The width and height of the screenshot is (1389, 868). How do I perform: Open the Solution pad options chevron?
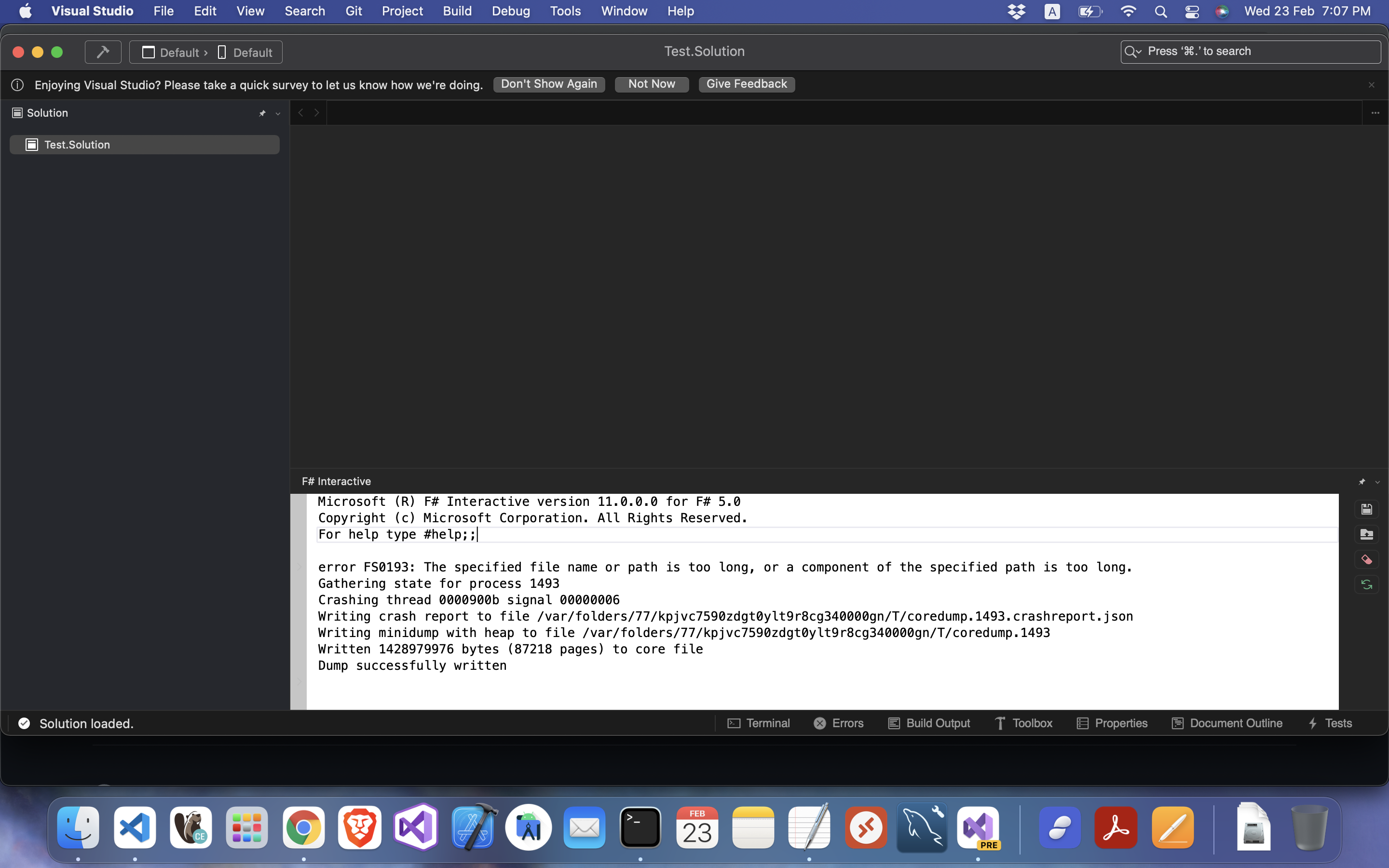tap(278, 113)
